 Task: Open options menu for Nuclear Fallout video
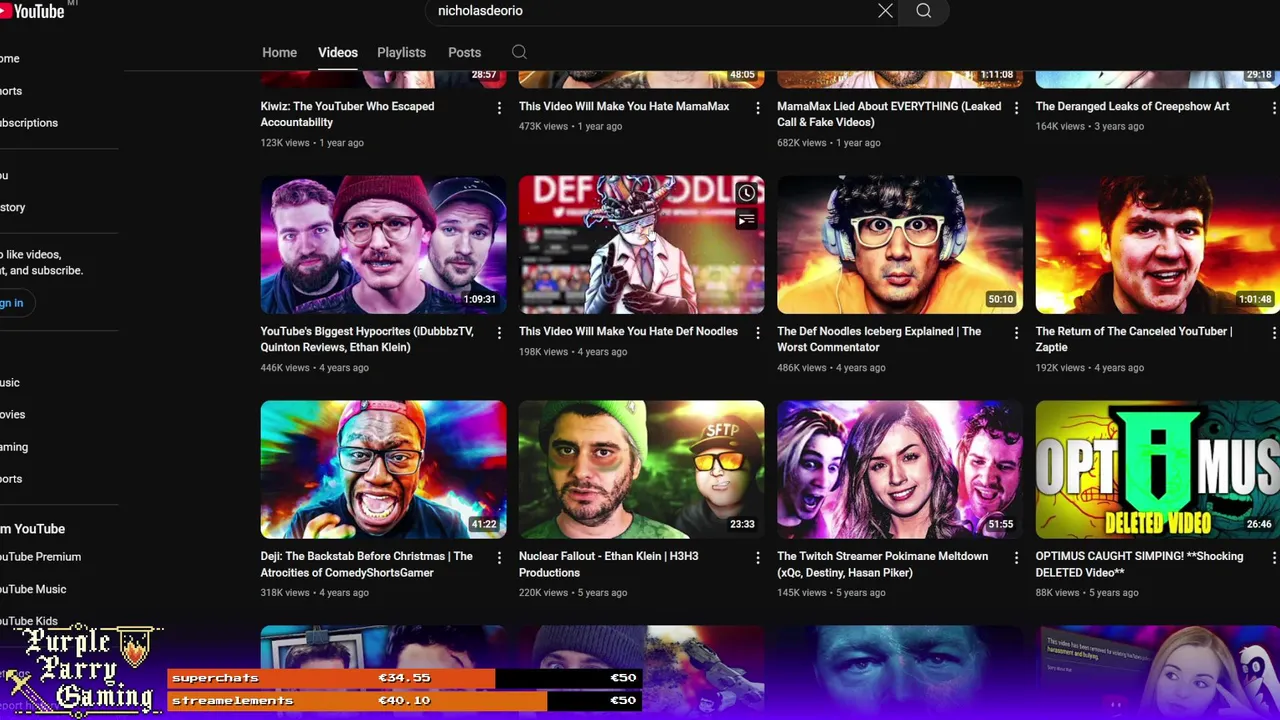click(x=757, y=558)
